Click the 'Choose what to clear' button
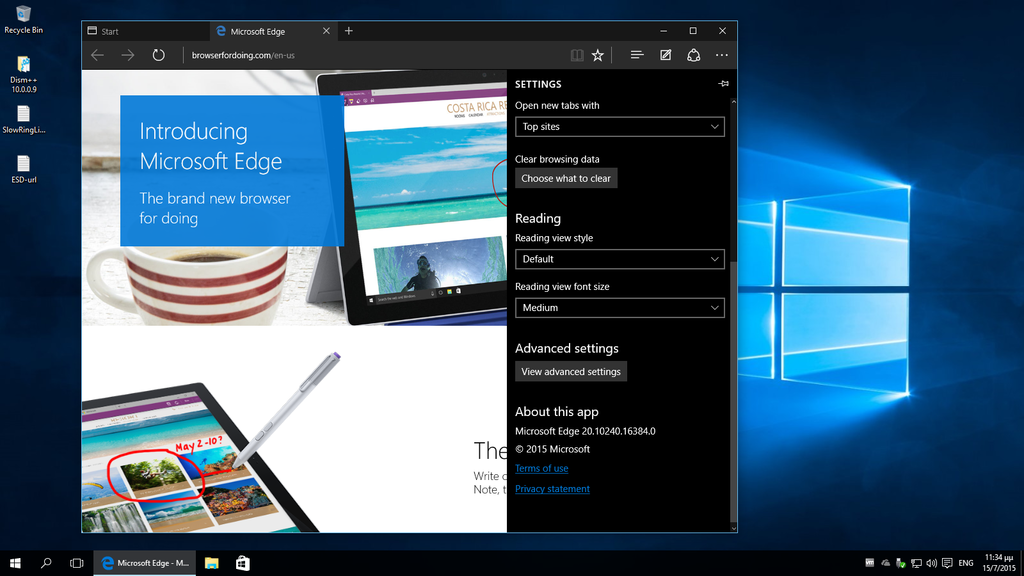Image resolution: width=1024 pixels, height=576 pixels. click(566, 178)
